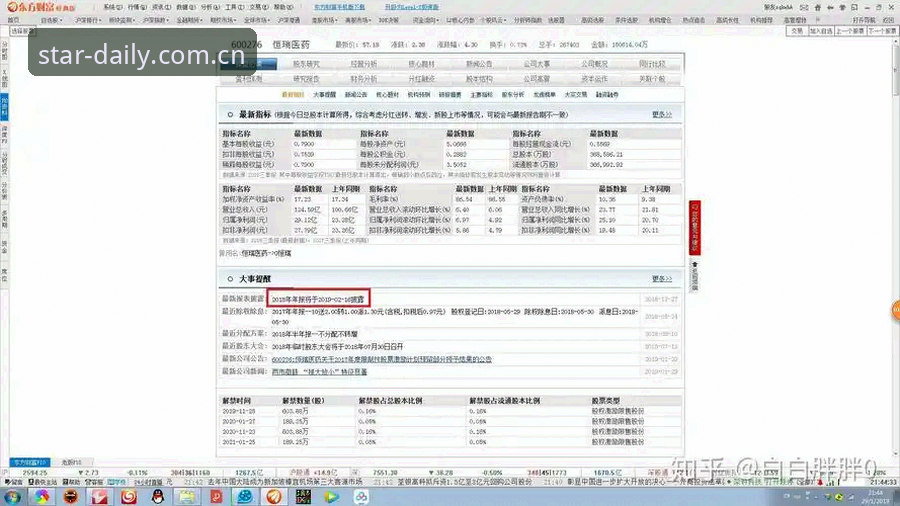Jump to 大宗交易 sub-navigation link
This screenshot has height=506, width=900.
(576, 95)
